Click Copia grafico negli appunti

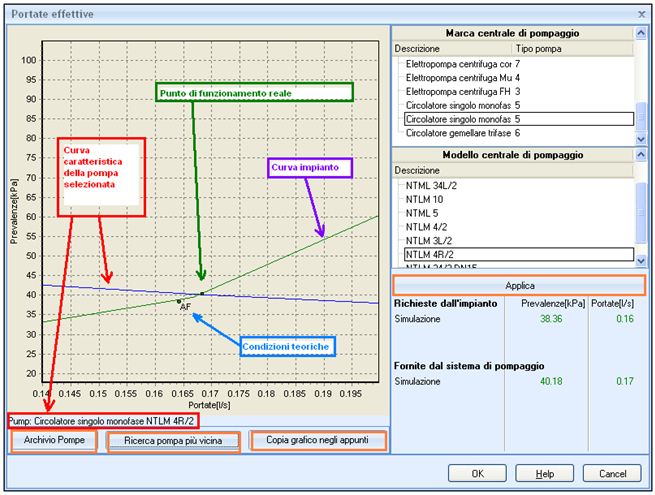[317, 440]
